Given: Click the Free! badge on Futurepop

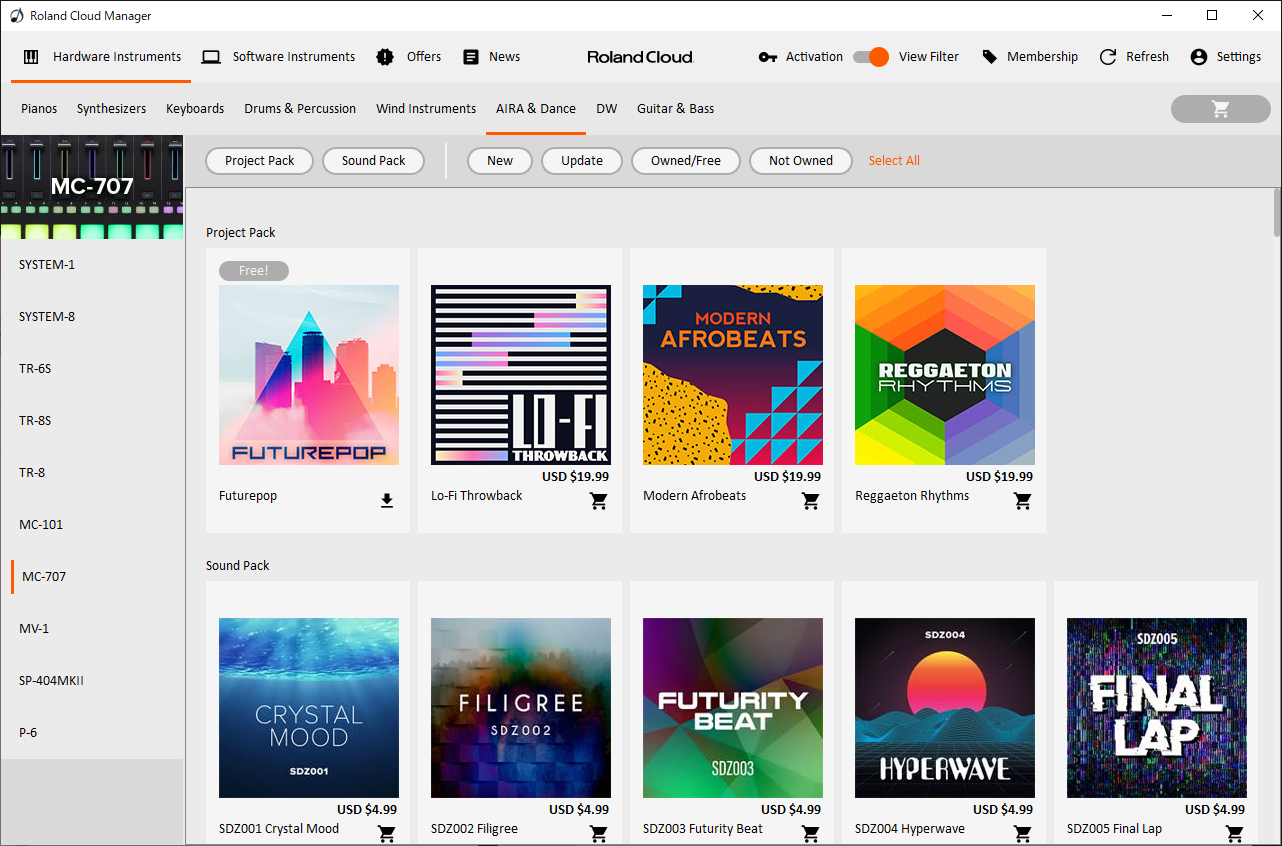Looking at the screenshot, I should 254,271.
